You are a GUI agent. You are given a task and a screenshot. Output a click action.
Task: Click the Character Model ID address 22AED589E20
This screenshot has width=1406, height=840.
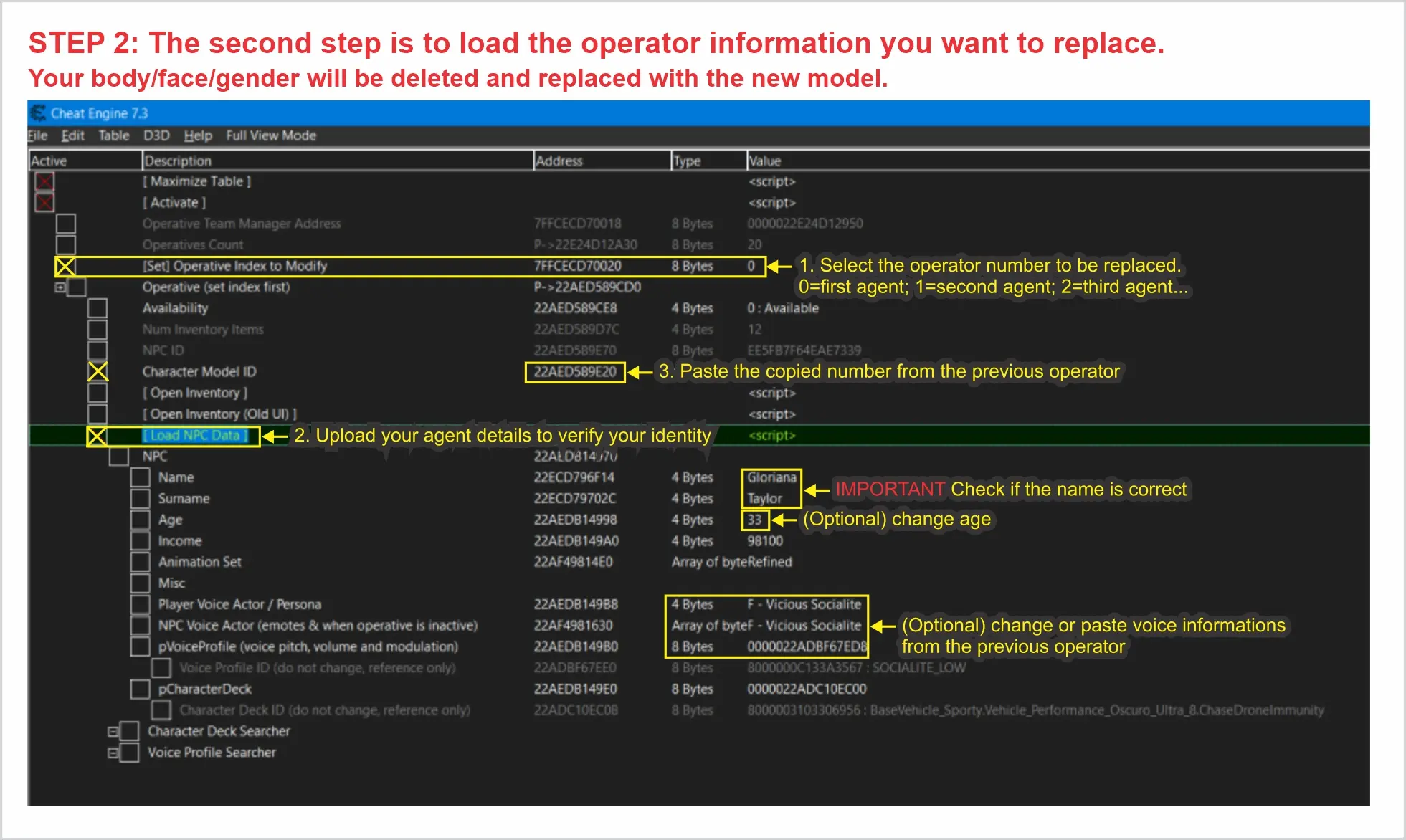coord(575,372)
